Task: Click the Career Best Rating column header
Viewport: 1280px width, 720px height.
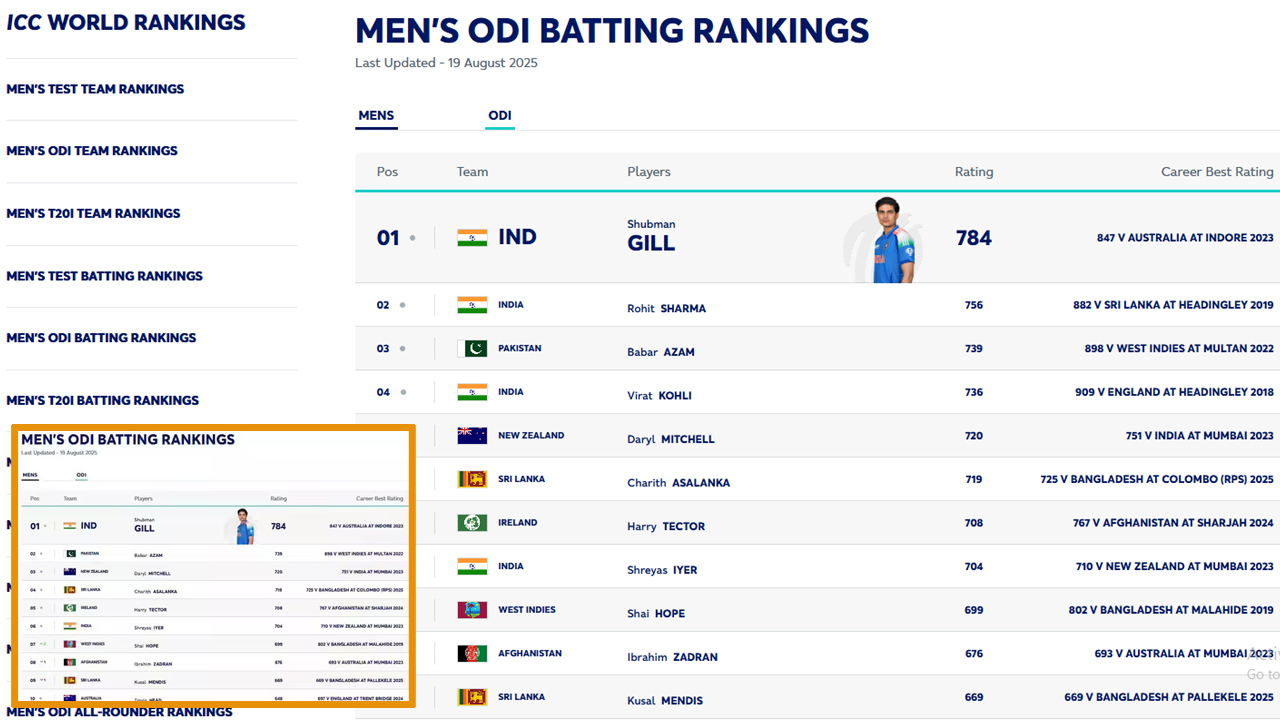Action: coord(1216,172)
